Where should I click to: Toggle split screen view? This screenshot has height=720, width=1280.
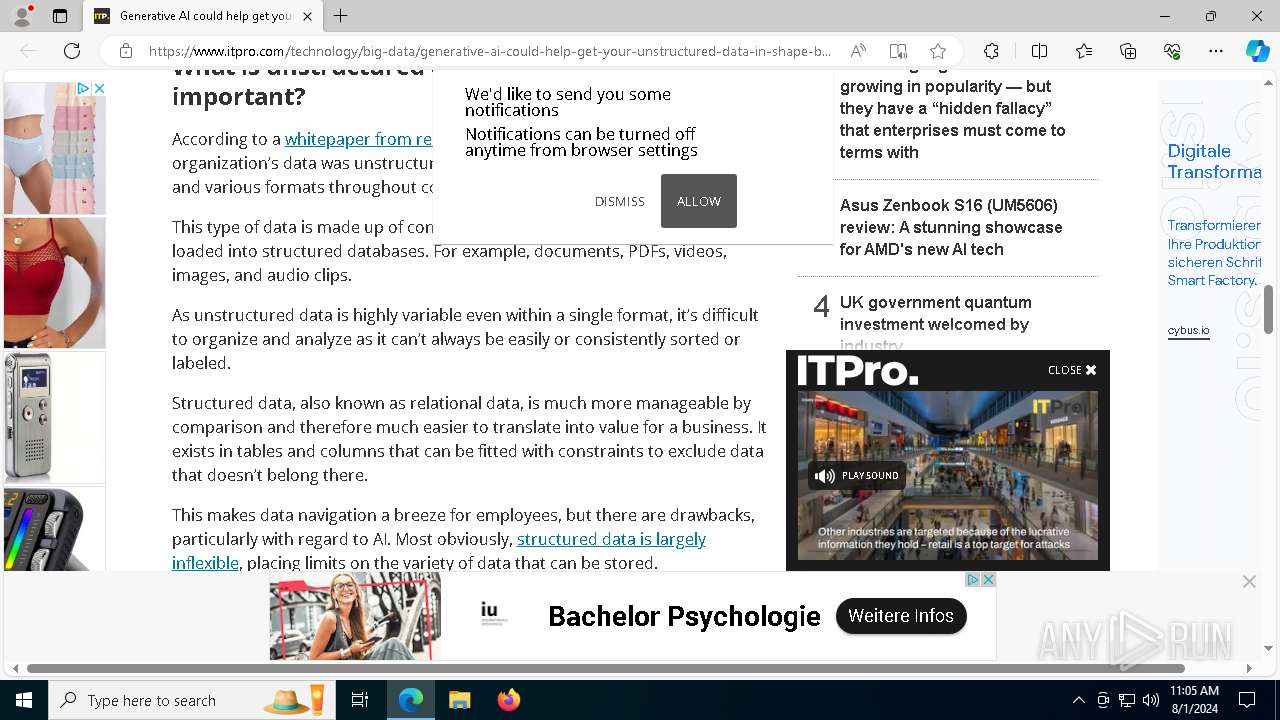(x=1039, y=51)
